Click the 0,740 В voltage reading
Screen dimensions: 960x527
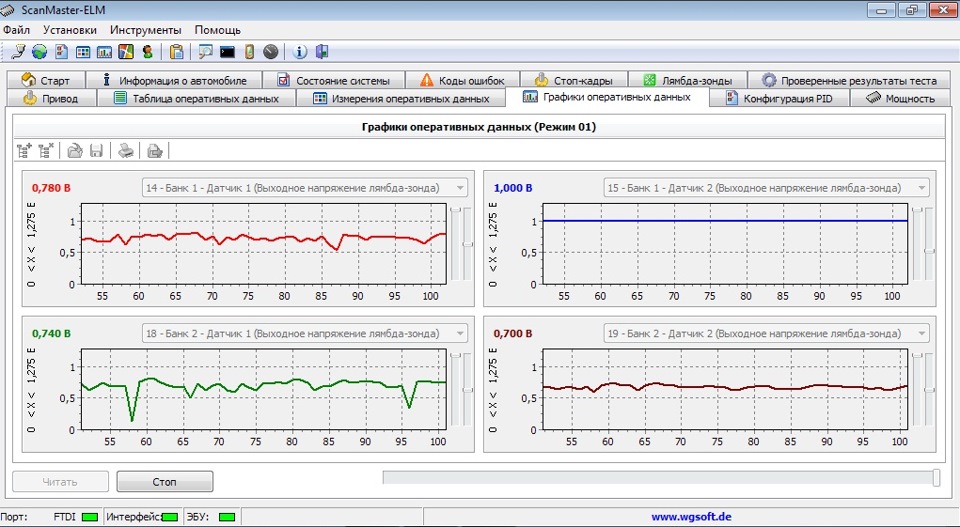click(x=51, y=334)
